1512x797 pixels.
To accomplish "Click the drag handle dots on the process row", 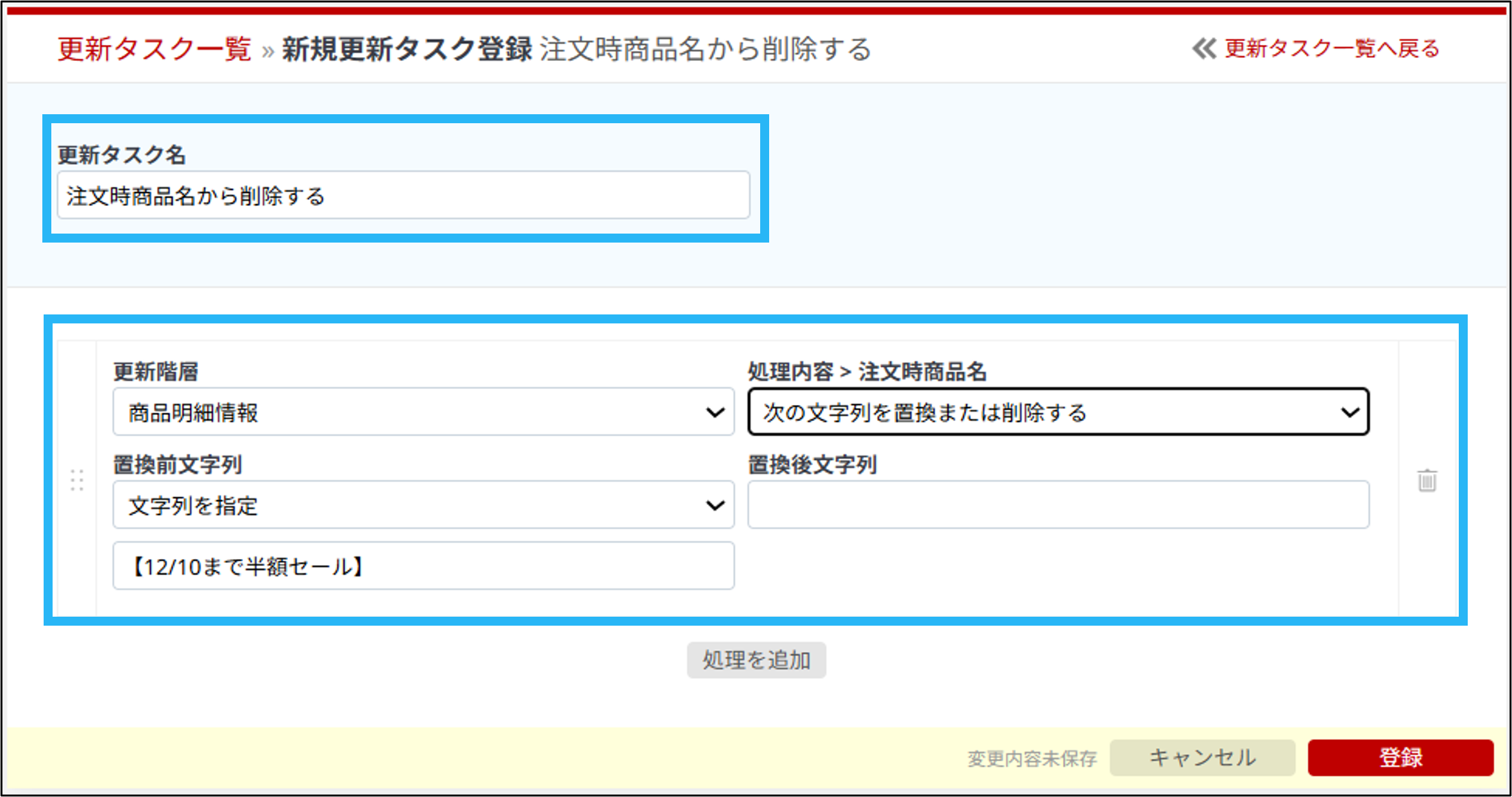I will 77,480.
